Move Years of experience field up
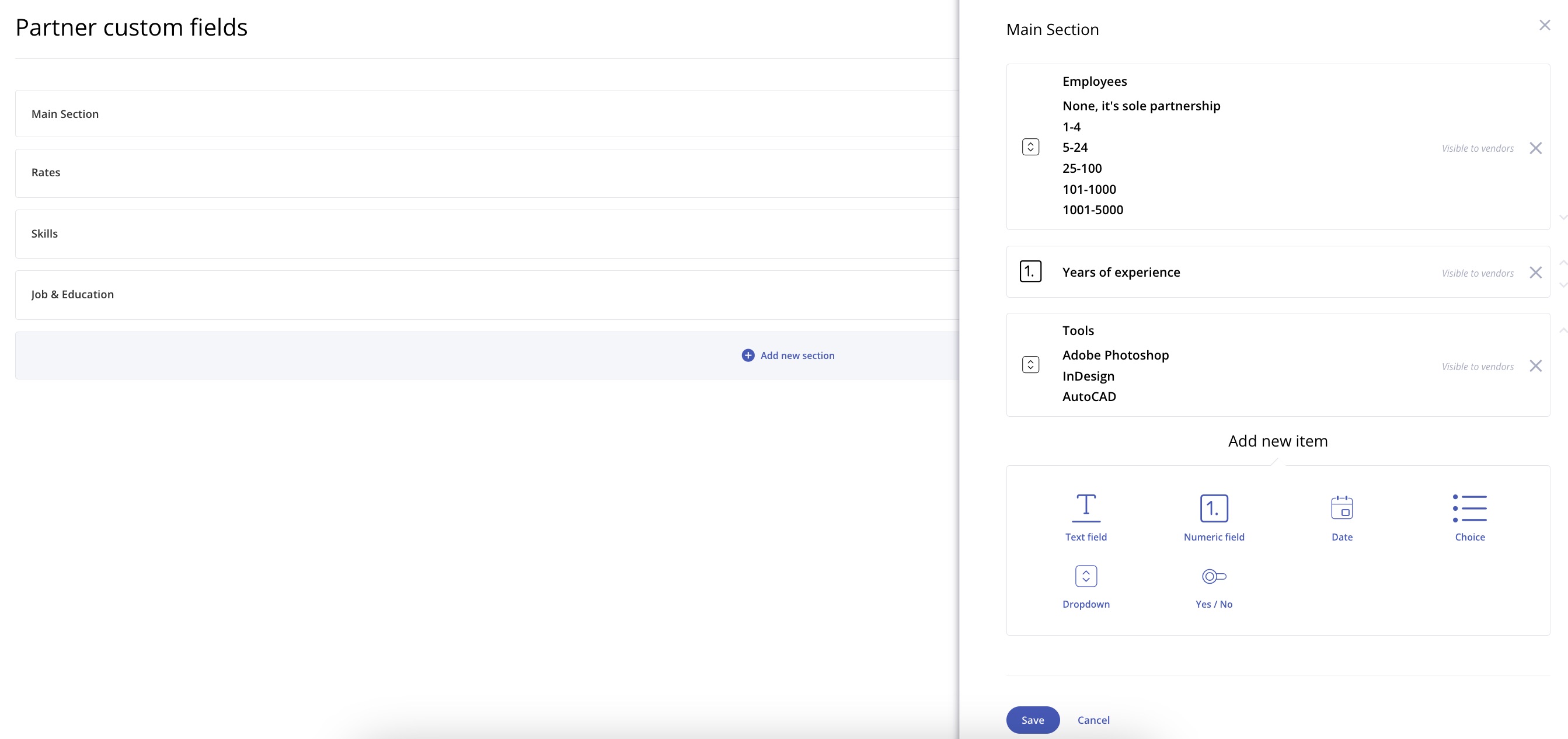 (x=1562, y=262)
